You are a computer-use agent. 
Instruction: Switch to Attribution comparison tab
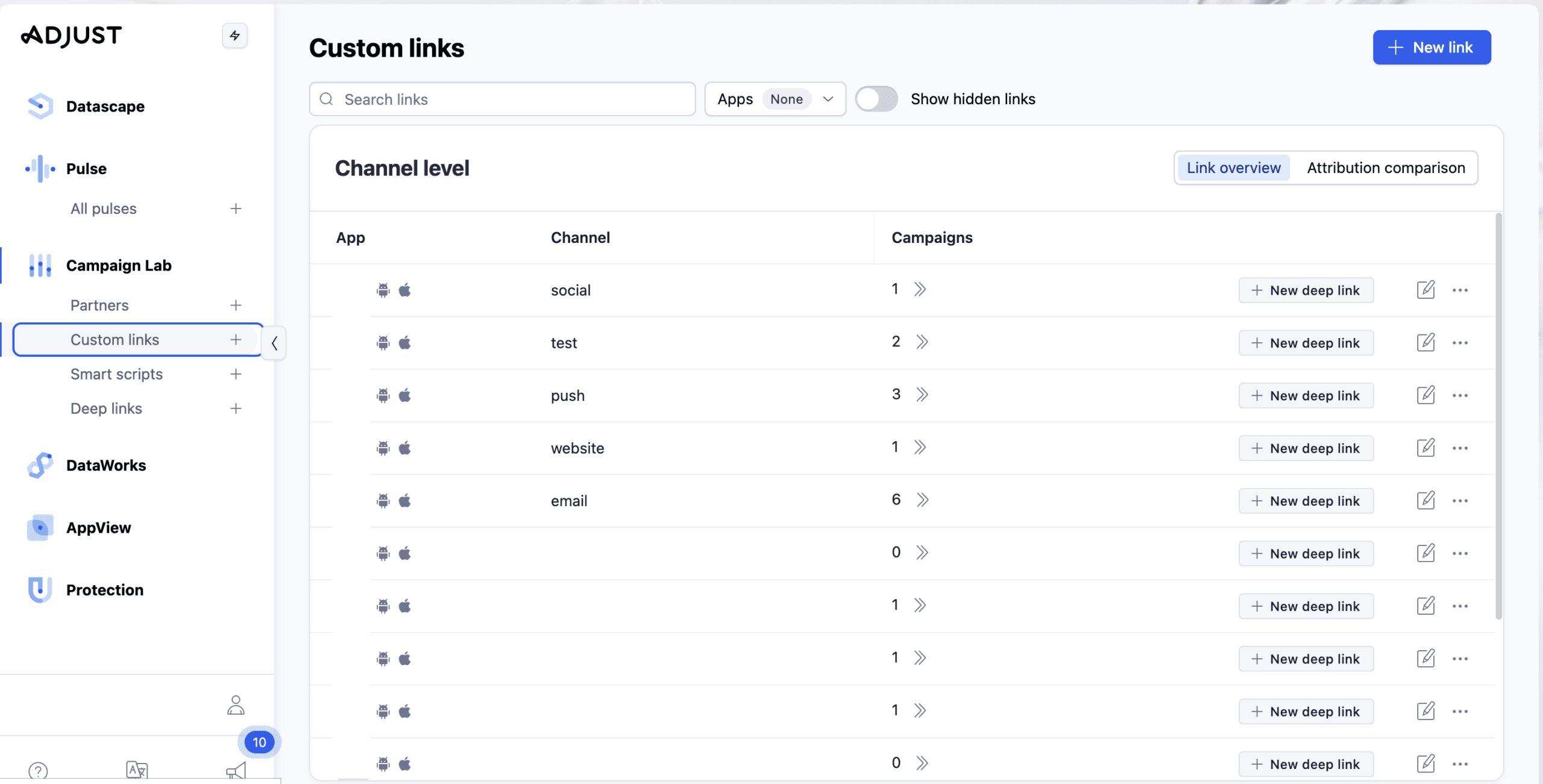(1386, 168)
